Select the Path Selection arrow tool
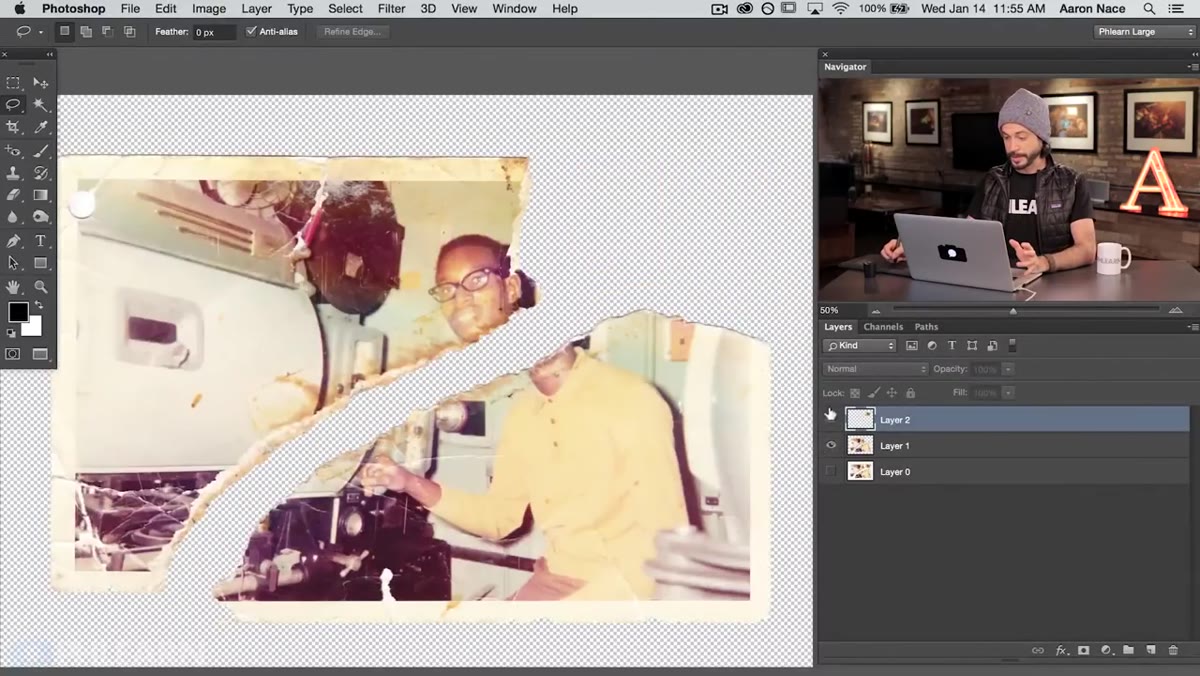Viewport: 1200px width, 676px height. [x=13, y=263]
